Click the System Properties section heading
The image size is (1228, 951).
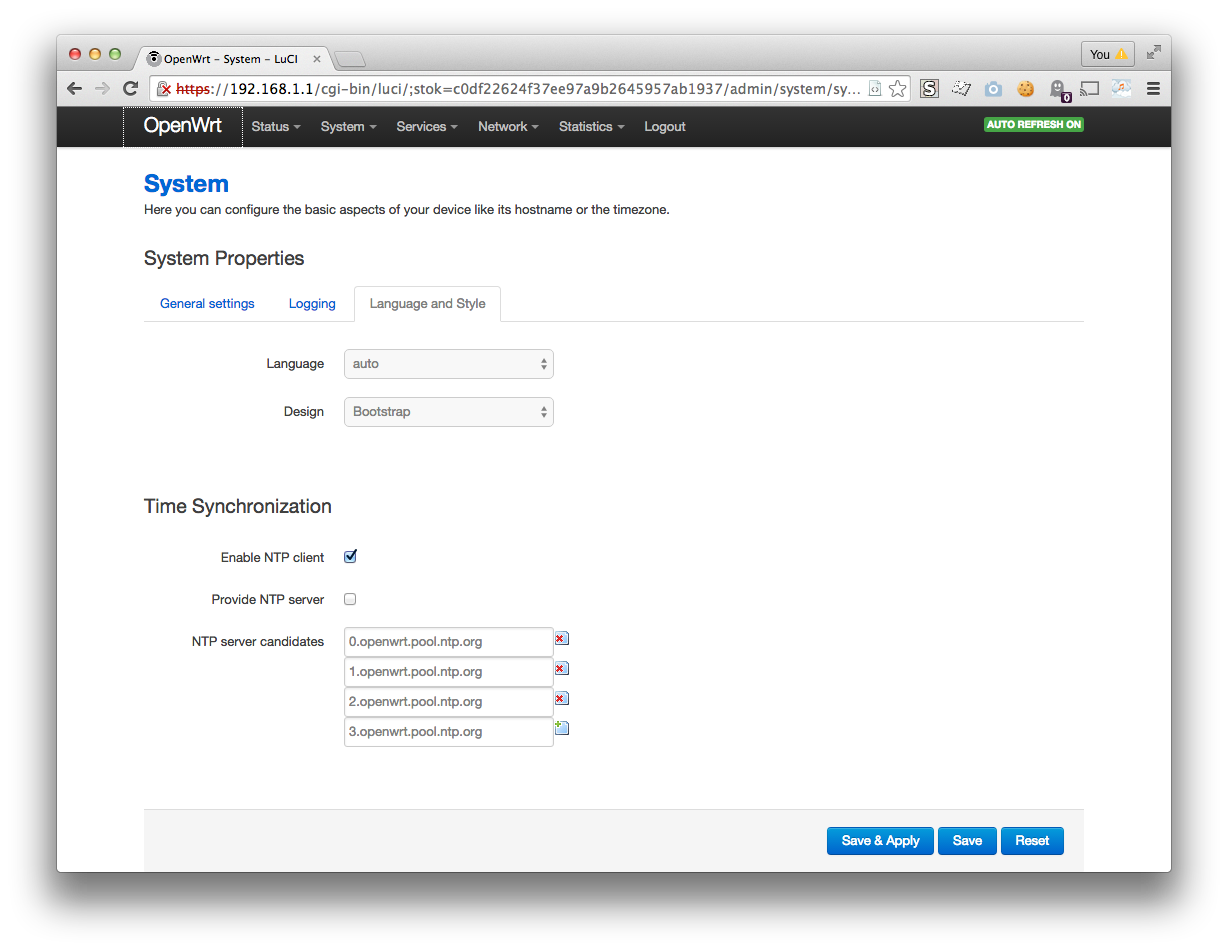tap(224, 259)
